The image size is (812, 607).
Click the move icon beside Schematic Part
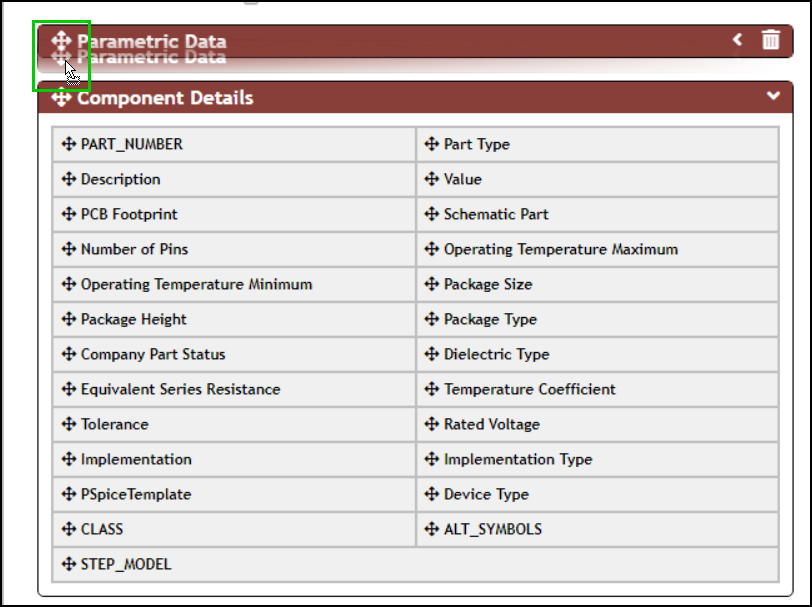coord(431,214)
